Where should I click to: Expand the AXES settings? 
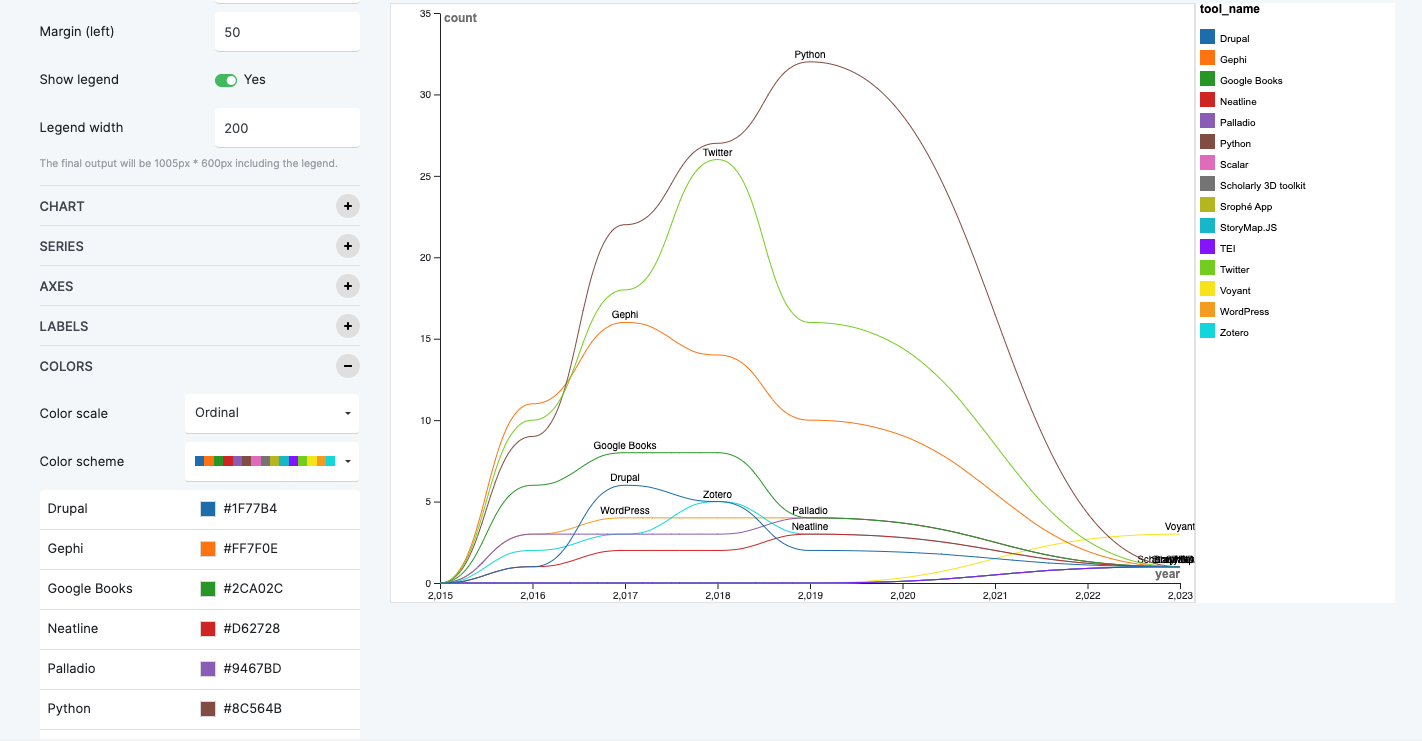pos(347,286)
